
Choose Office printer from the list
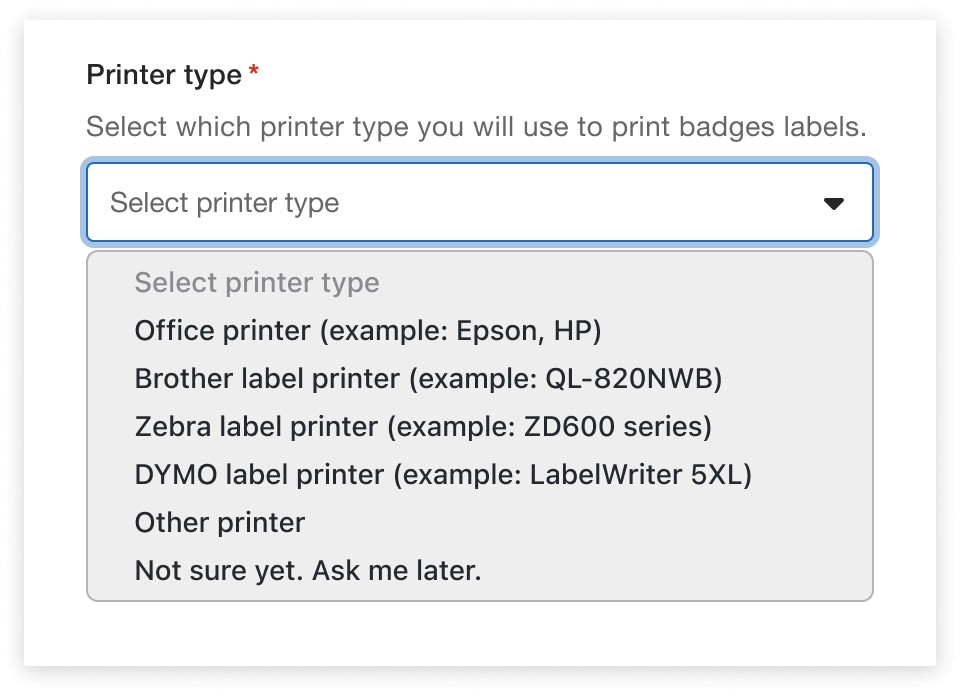point(368,330)
